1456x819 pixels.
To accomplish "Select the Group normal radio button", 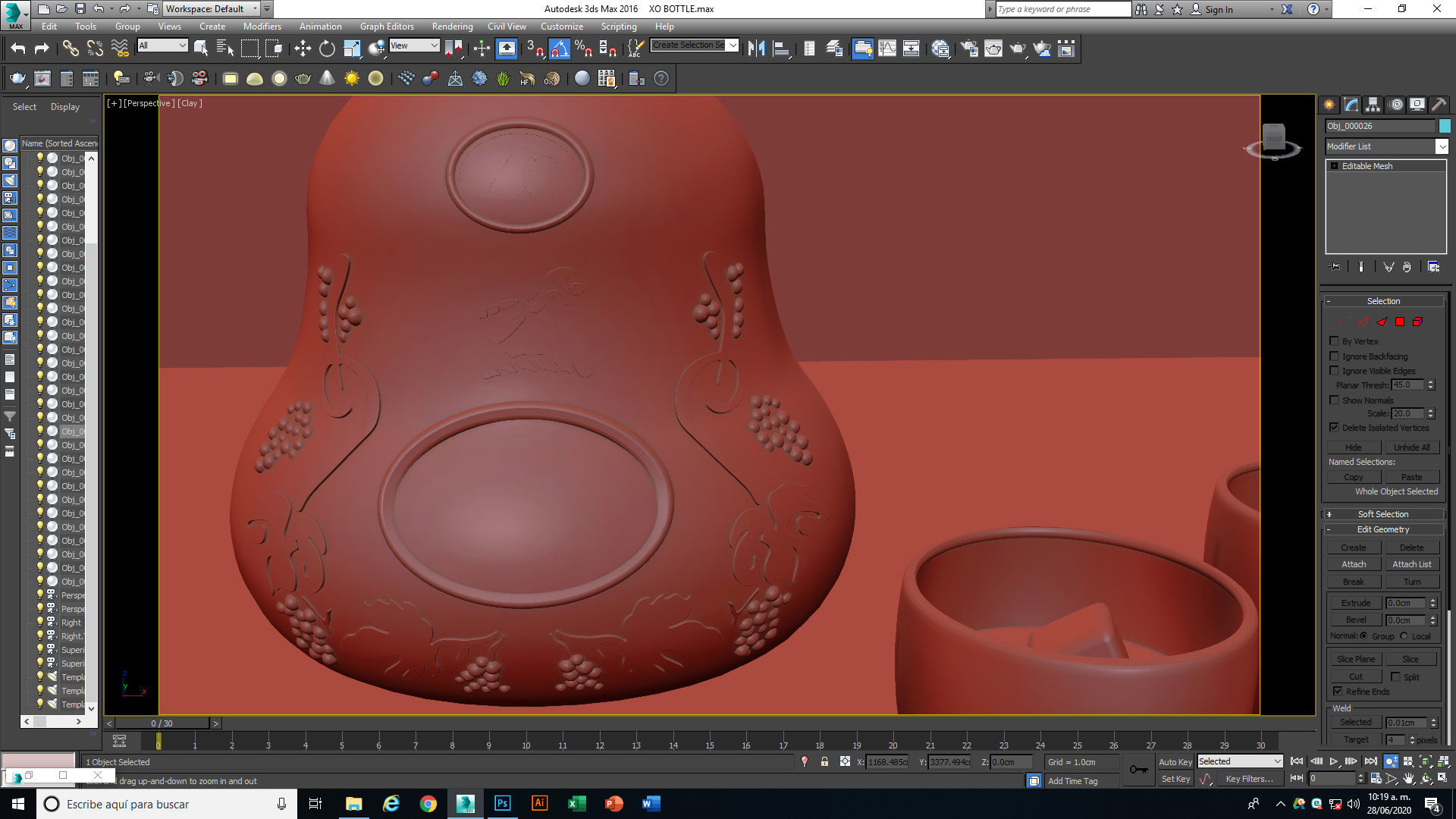I will tap(1363, 636).
